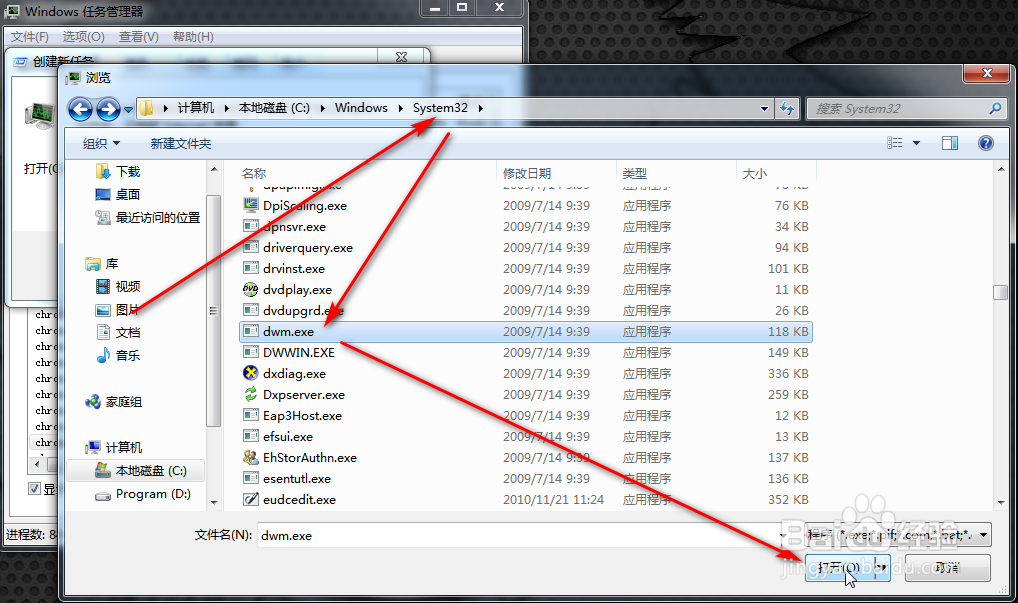Expand the System32 breadcrumb chevron
The height and width of the screenshot is (603, 1018).
[x=481, y=107]
